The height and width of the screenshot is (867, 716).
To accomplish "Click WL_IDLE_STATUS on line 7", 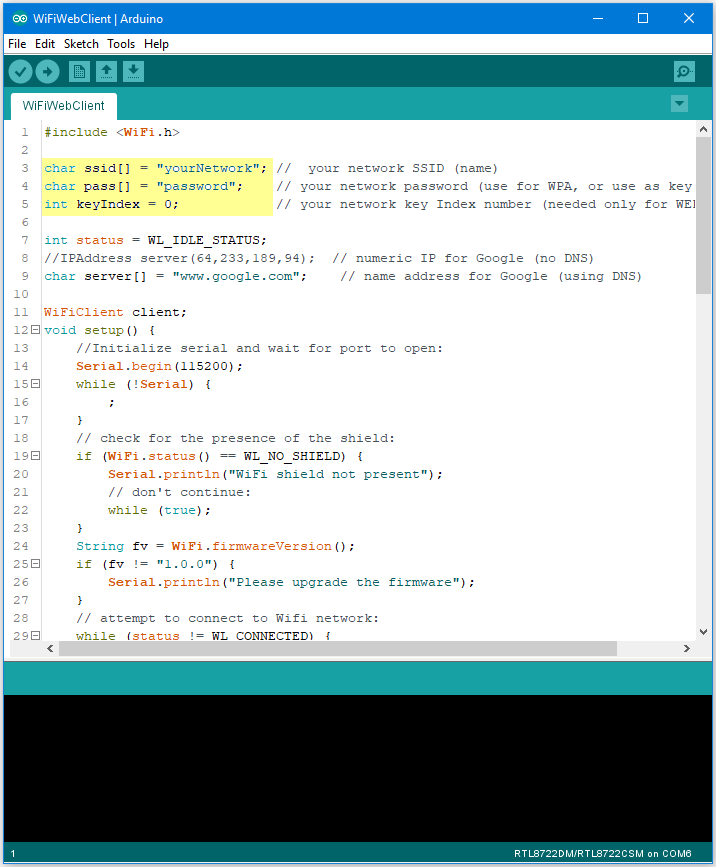I will 203,240.
